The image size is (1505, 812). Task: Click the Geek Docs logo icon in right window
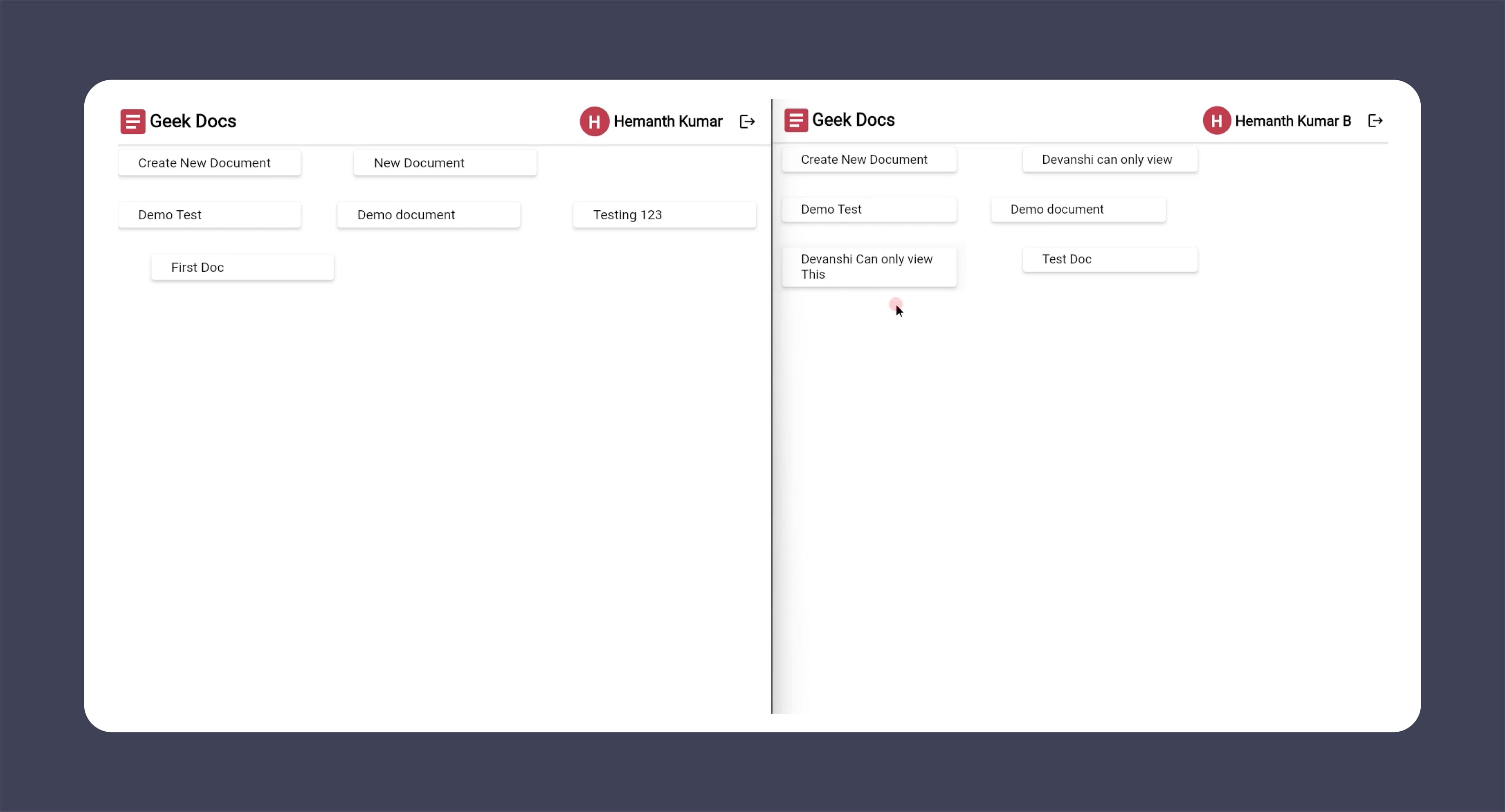(x=796, y=120)
